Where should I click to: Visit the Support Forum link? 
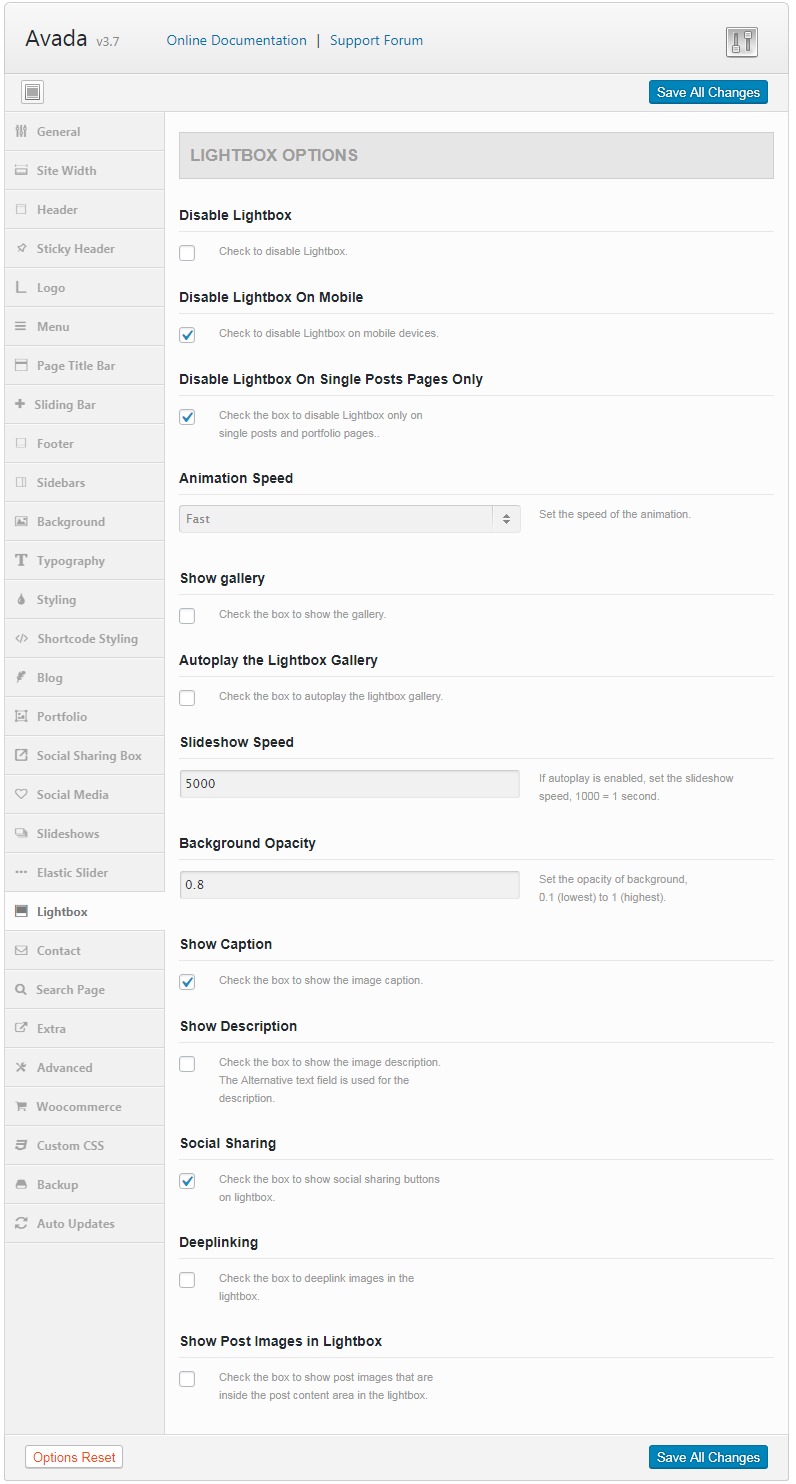[376, 41]
